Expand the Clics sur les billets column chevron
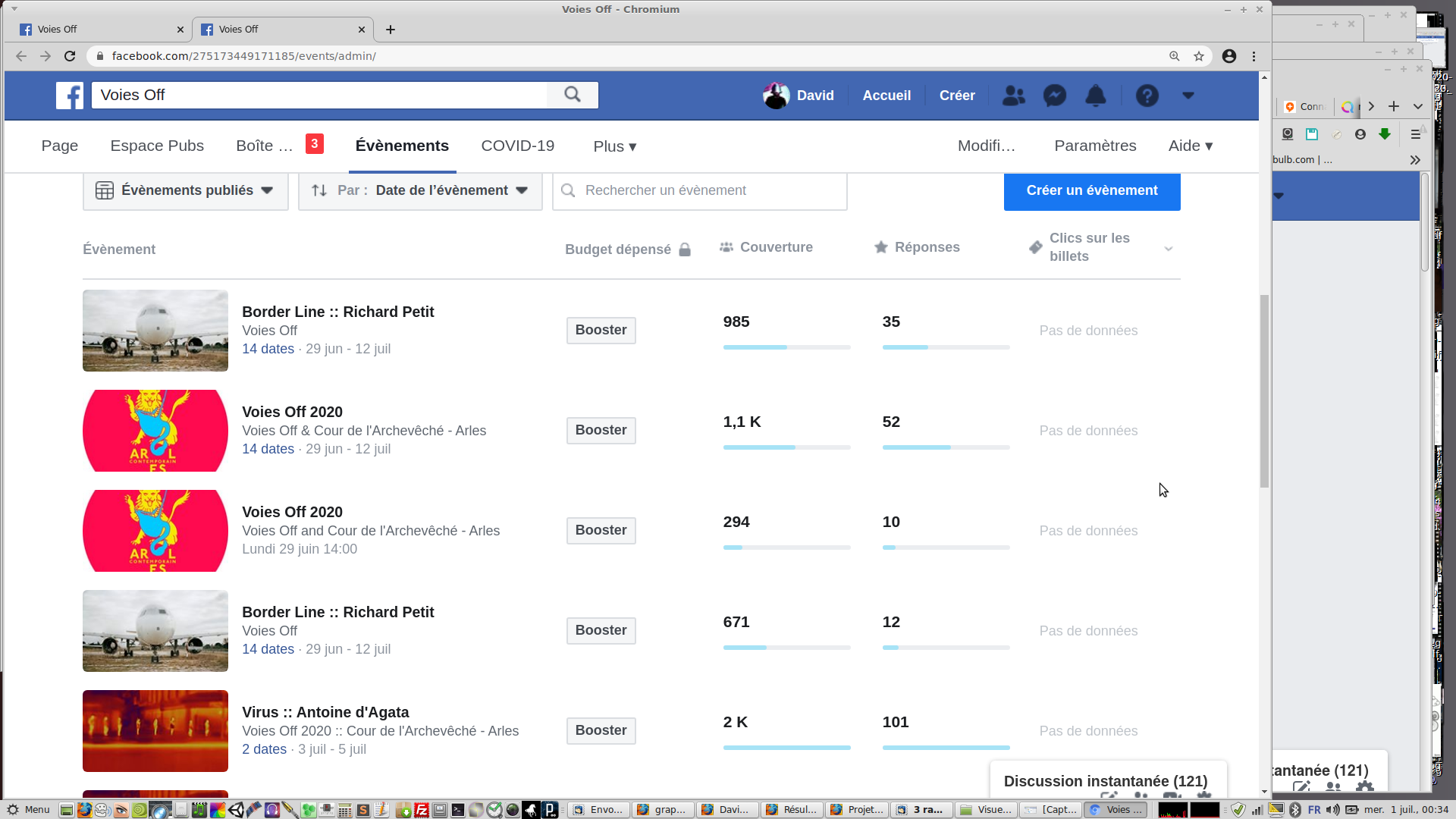The width and height of the screenshot is (1456, 819). click(1169, 249)
